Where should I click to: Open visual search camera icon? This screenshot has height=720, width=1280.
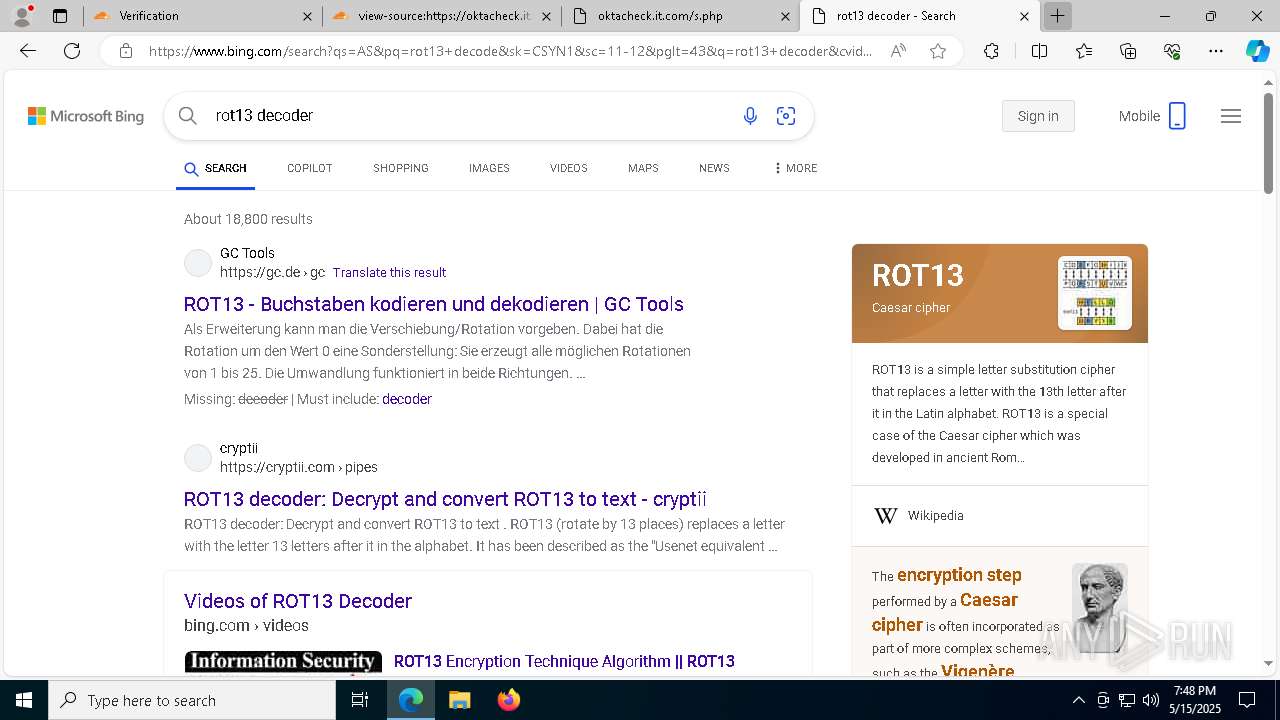(786, 116)
